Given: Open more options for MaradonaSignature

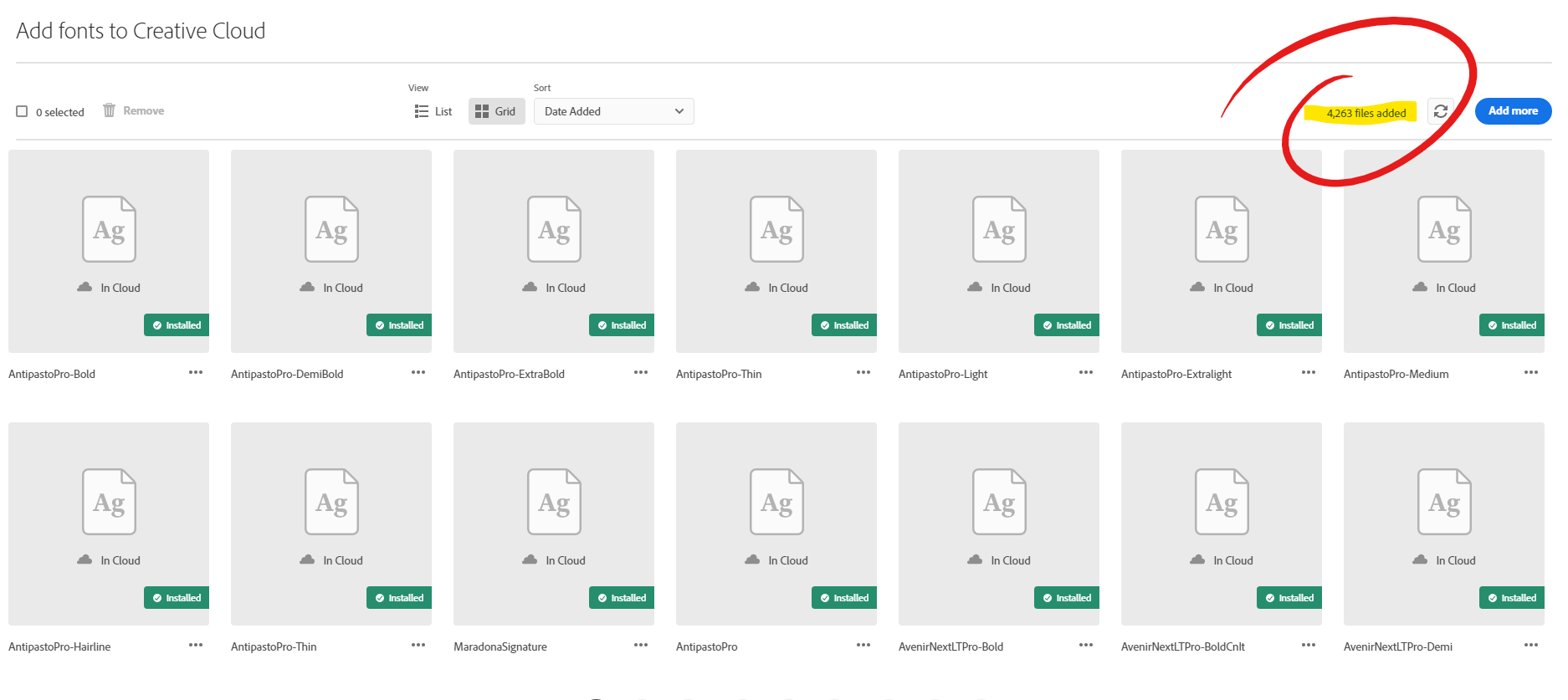Looking at the screenshot, I should pyautogui.click(x=641, y=645).
